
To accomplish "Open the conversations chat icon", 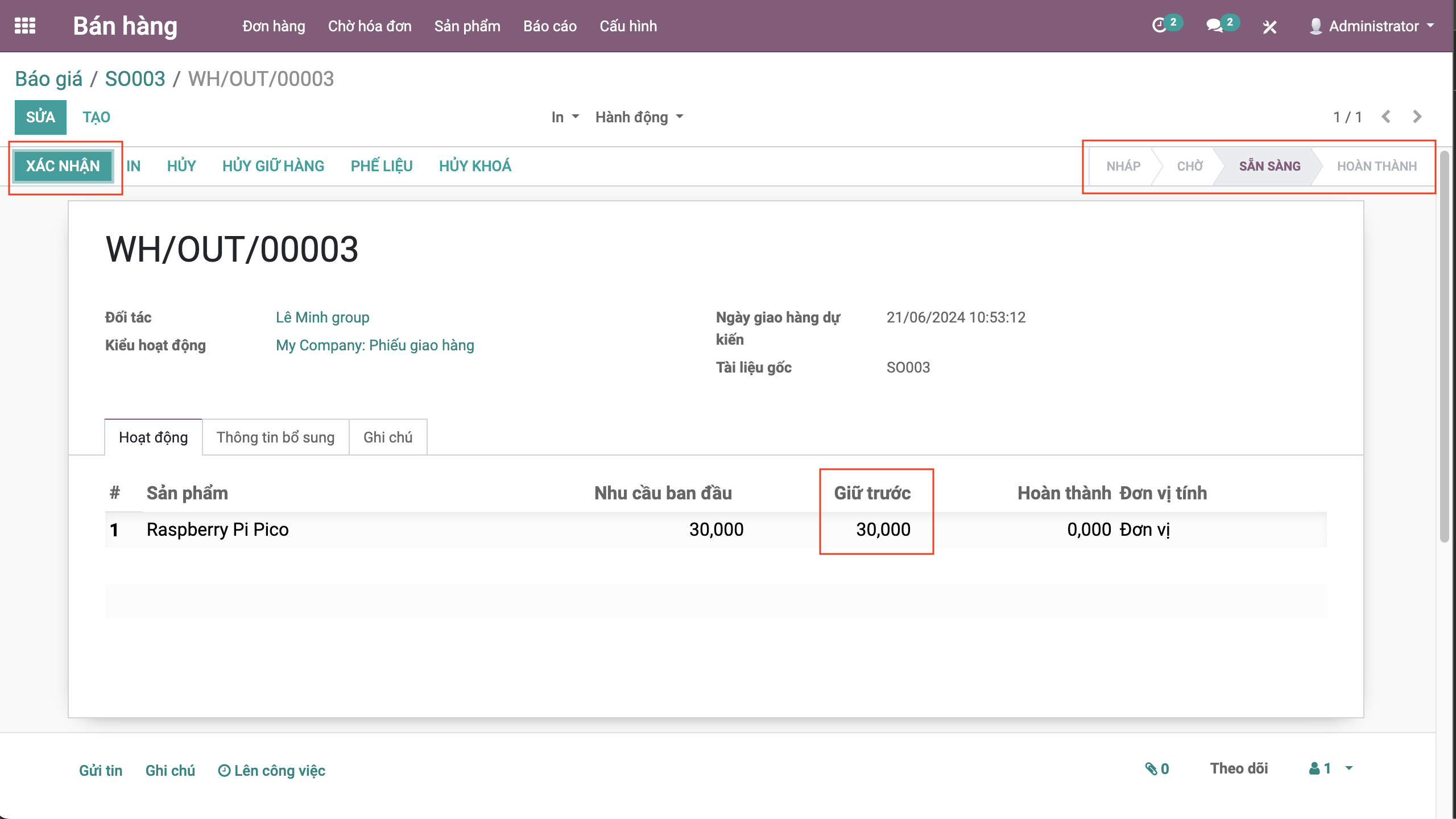I will 1214,26.
